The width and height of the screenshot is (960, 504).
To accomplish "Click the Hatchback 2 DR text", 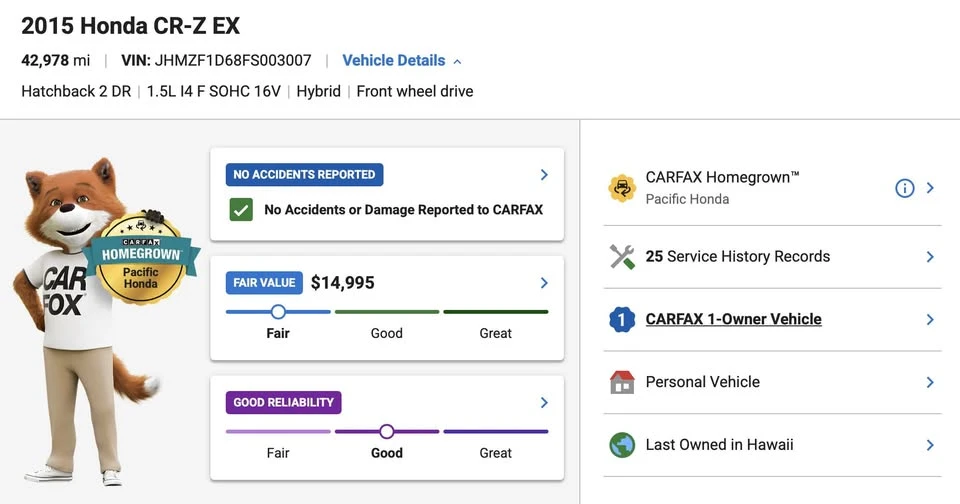I will [76, 91].
